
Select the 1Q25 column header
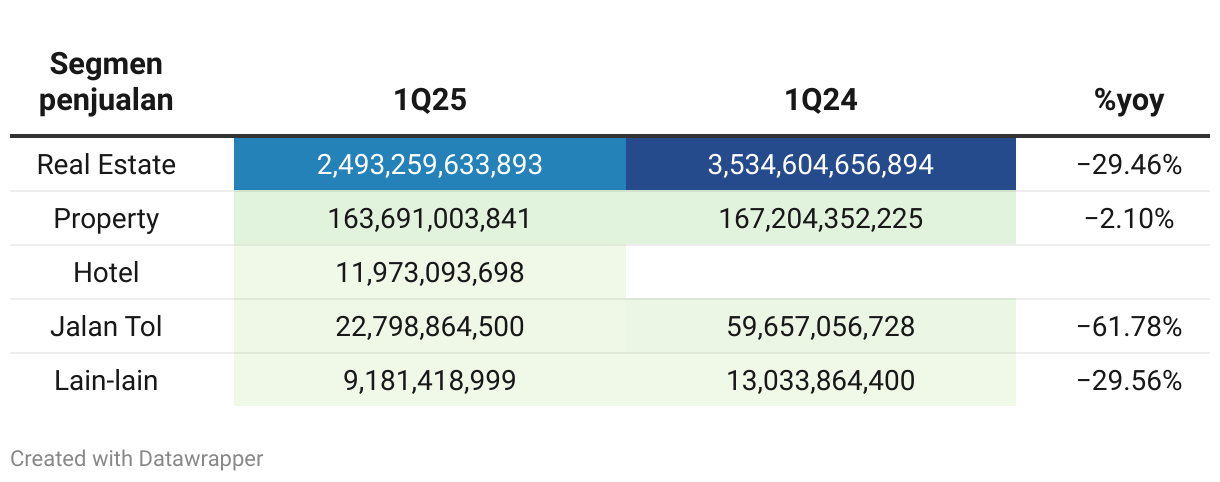pos(430,100)
